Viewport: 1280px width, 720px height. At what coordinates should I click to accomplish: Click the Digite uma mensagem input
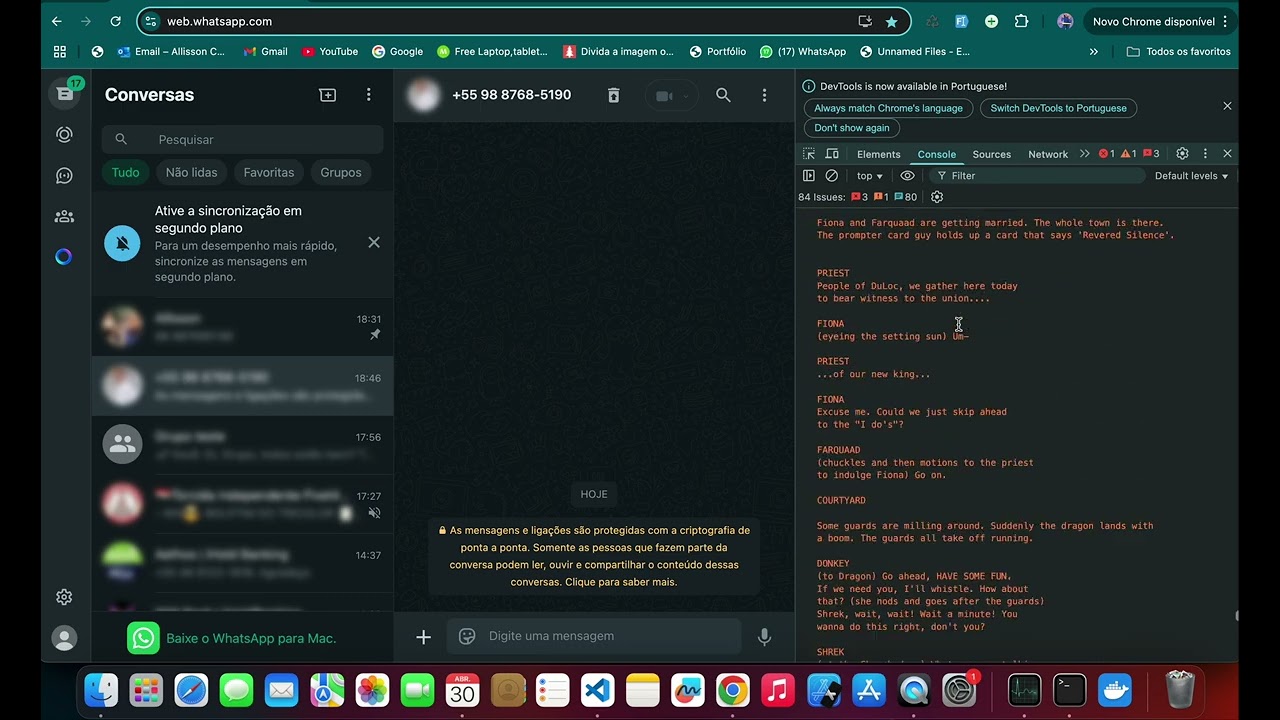[595, 636]
